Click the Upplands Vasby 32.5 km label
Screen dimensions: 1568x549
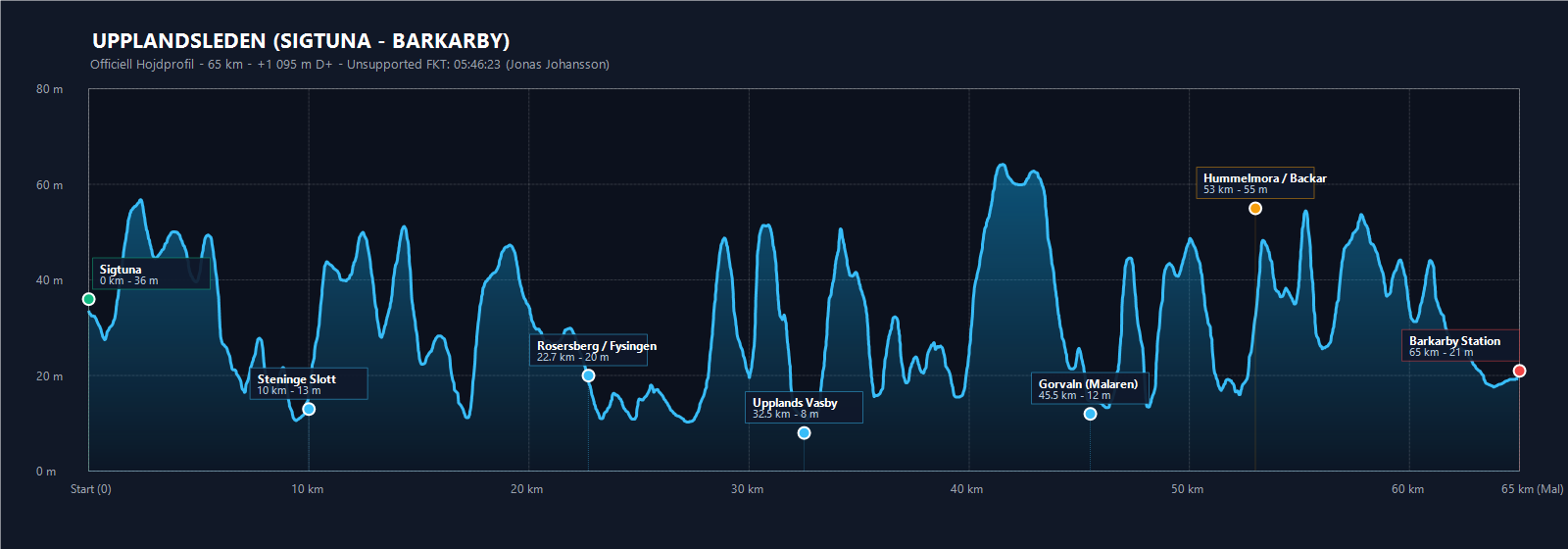[804, 407]
